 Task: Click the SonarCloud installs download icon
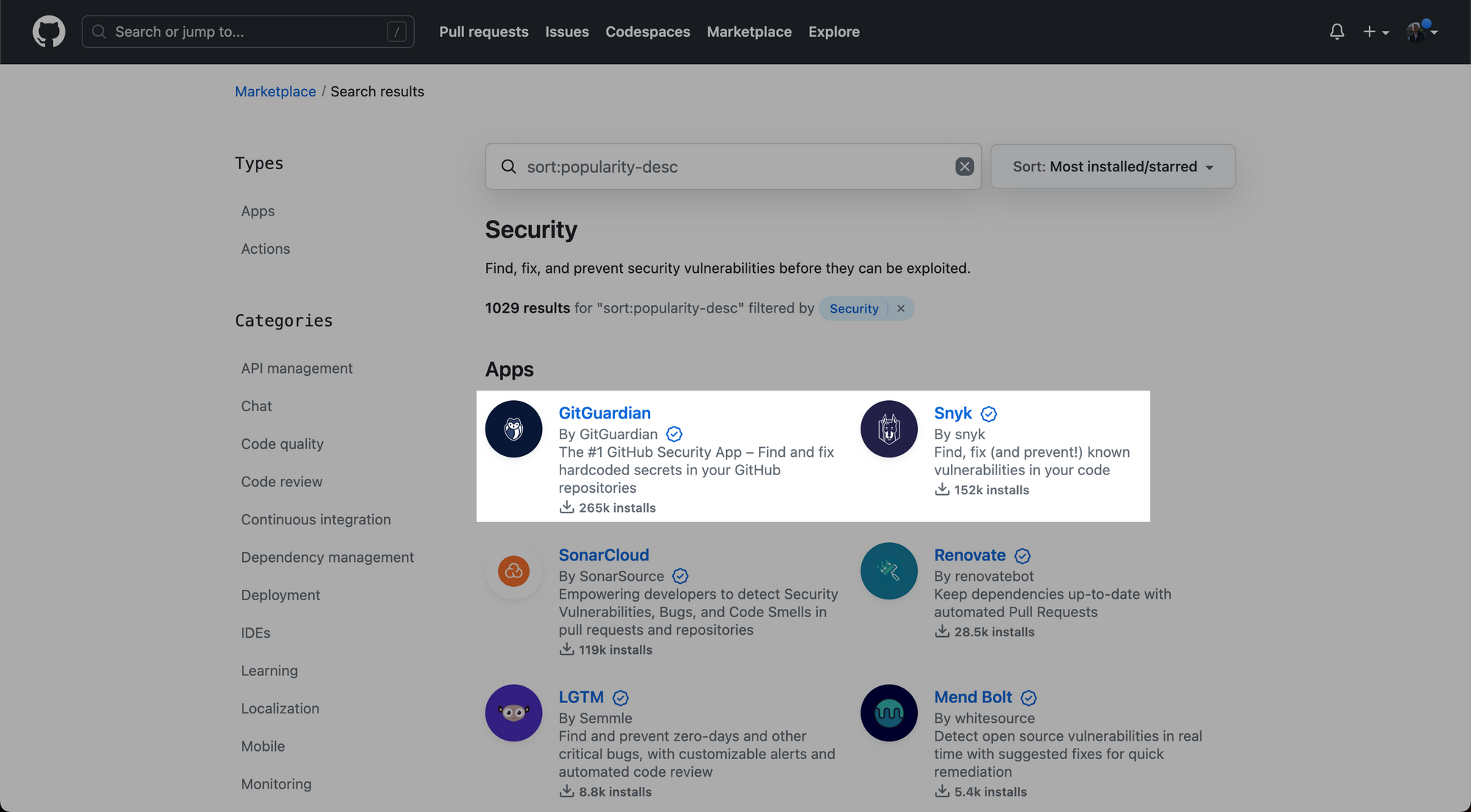click(566, 649)
